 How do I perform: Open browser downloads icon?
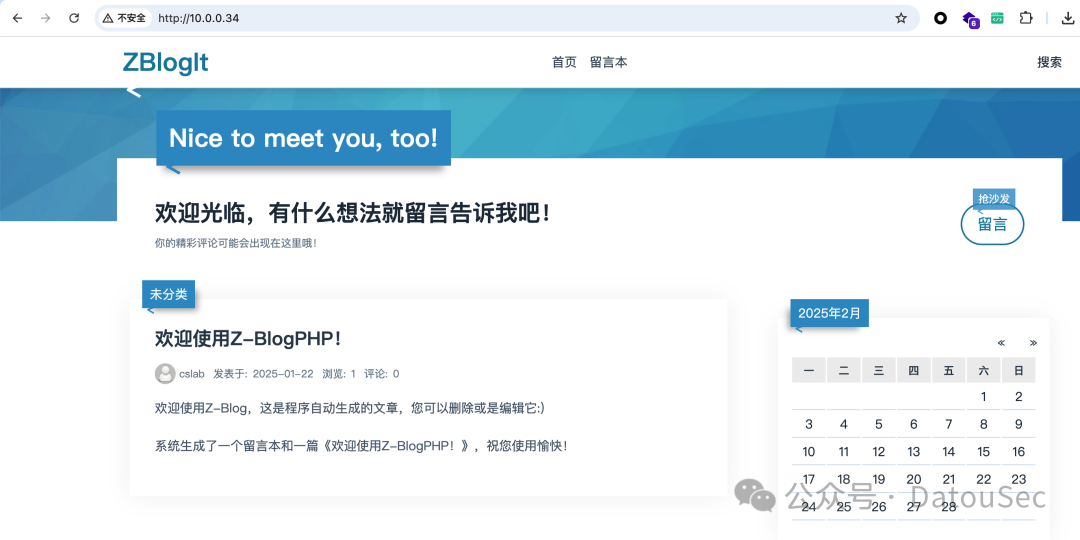[x=1068, y=19]
